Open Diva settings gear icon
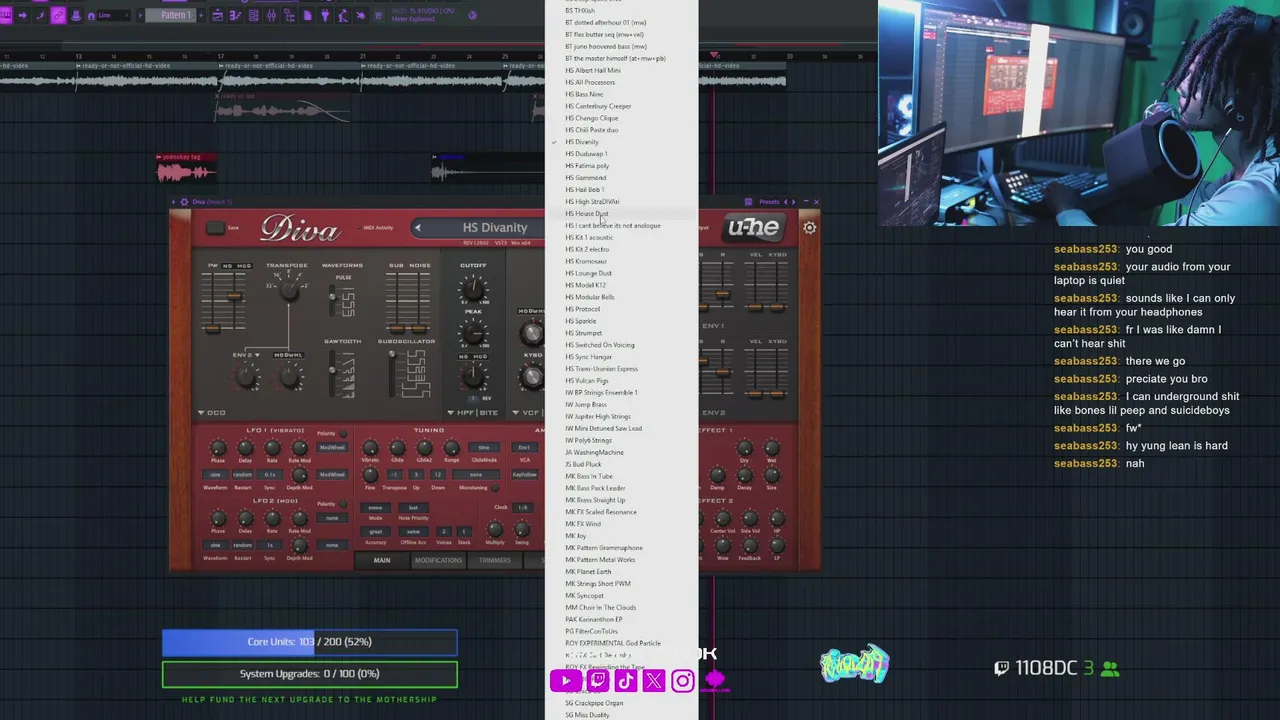The width and height of the screenshot is (1280, 720). (x=809, y=228)
